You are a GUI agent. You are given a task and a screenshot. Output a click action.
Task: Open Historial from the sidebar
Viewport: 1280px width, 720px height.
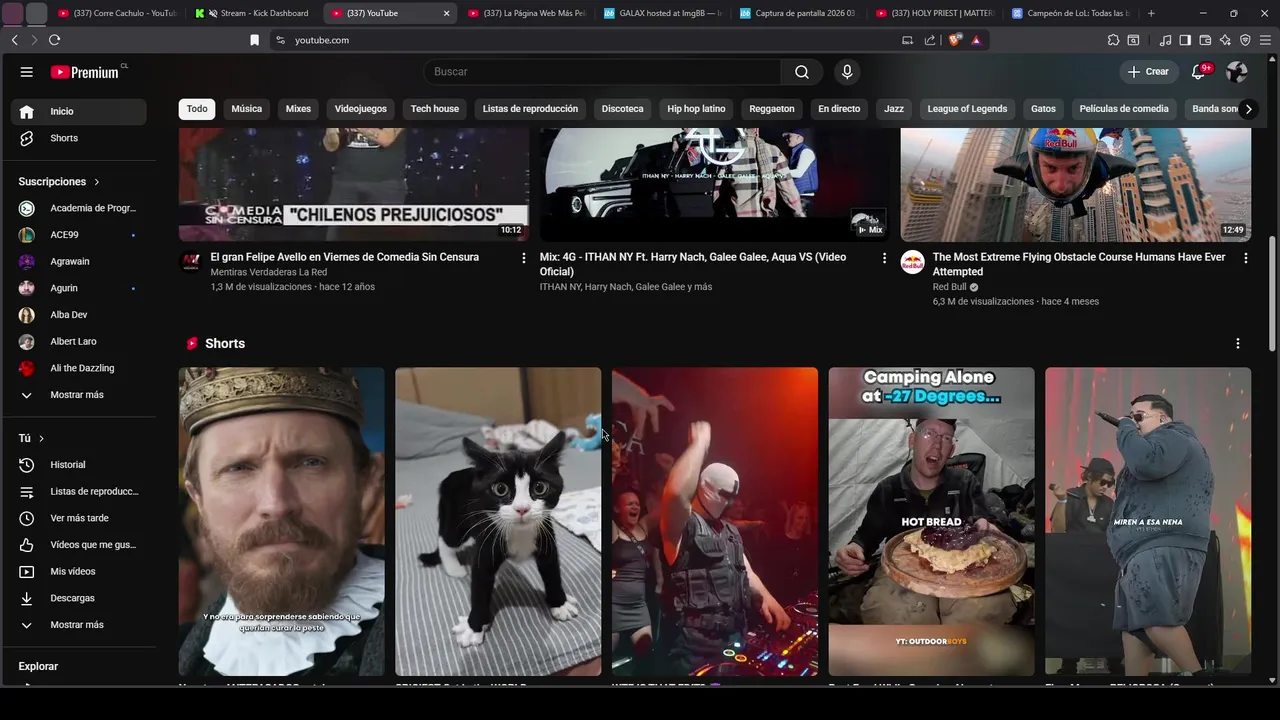[x=80, y=465]
